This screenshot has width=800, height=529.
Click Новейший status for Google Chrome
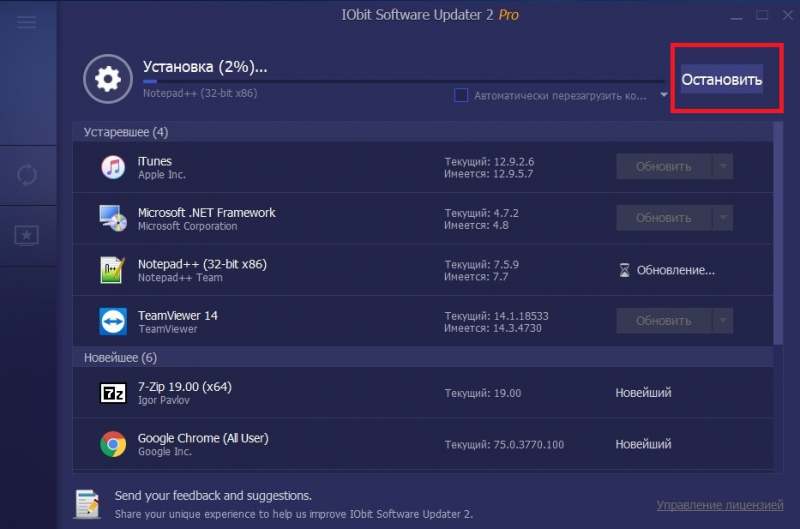coord(643,444)
